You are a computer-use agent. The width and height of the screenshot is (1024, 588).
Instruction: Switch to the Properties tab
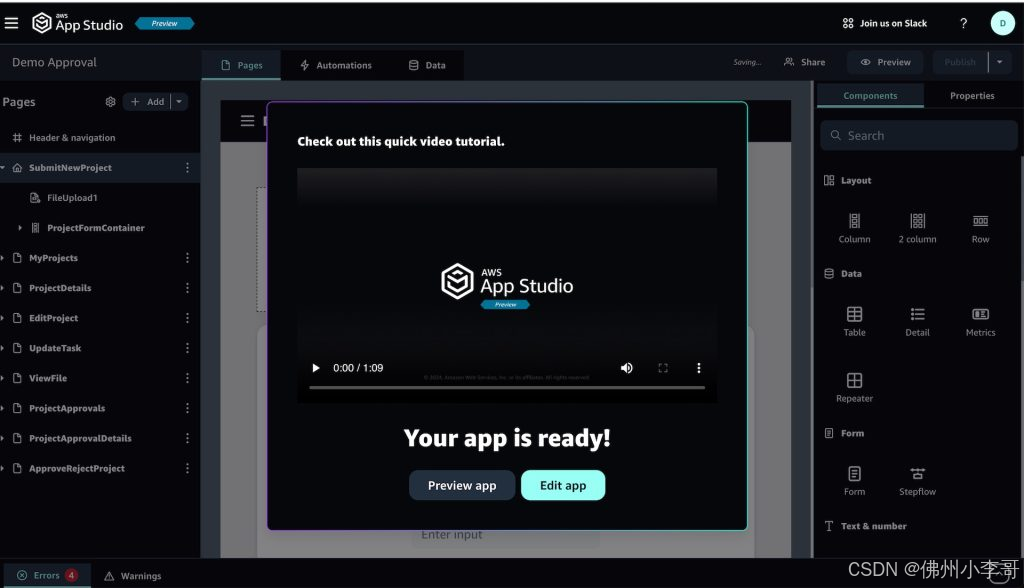pyautogui.click(x=972, y=95)
